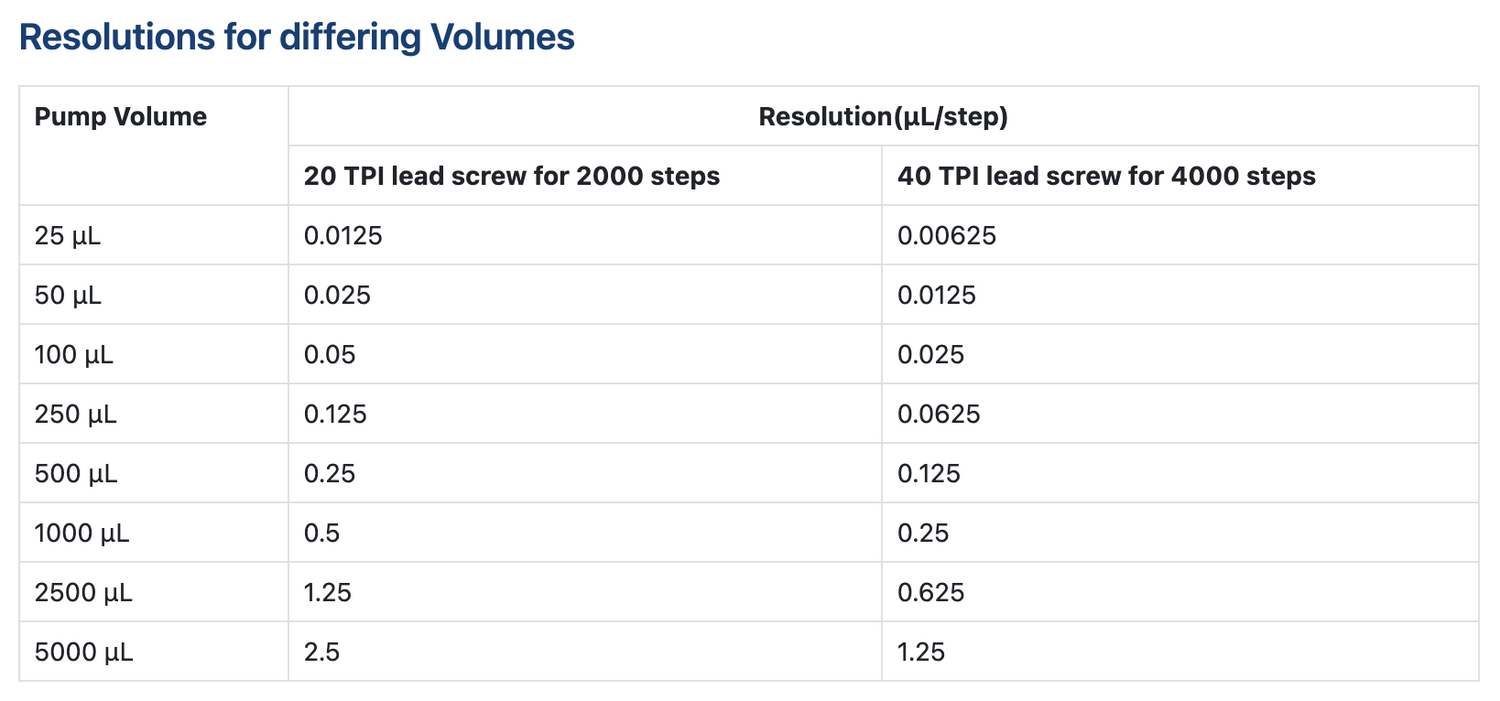Click the '50 µL' pump volume cell
The image size is (1500, 701).
pos(70,296)
